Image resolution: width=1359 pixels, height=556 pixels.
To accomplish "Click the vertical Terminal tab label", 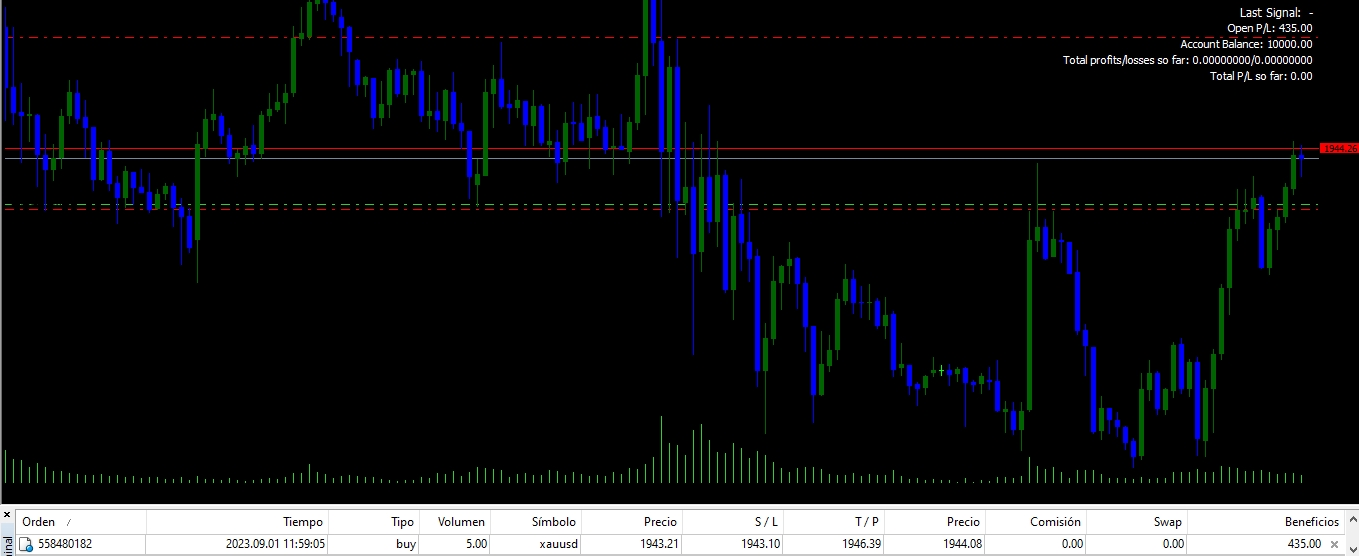I will 7,545.
